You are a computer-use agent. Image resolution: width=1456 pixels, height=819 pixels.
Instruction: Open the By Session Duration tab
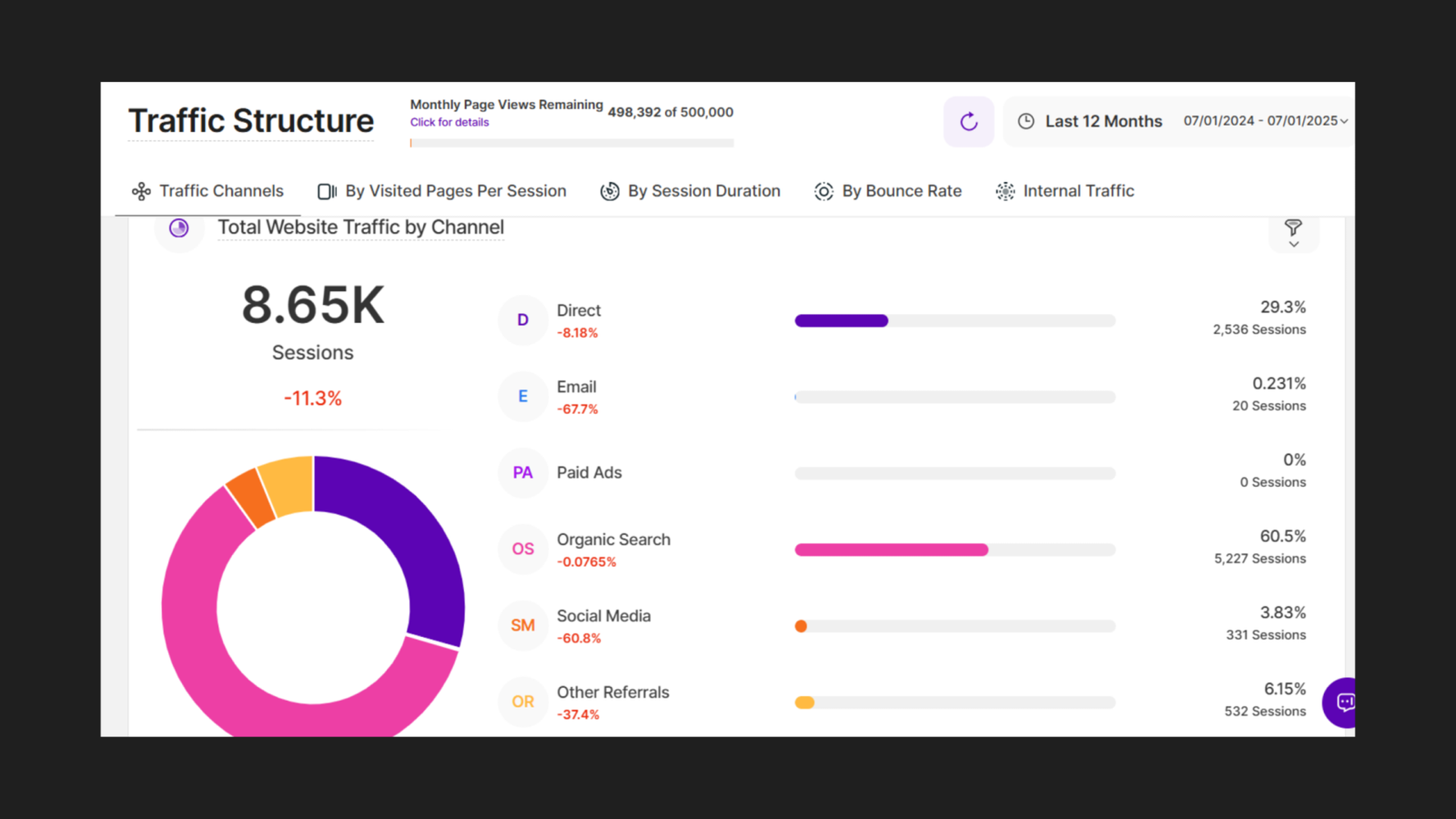click(x=691, y=191)
